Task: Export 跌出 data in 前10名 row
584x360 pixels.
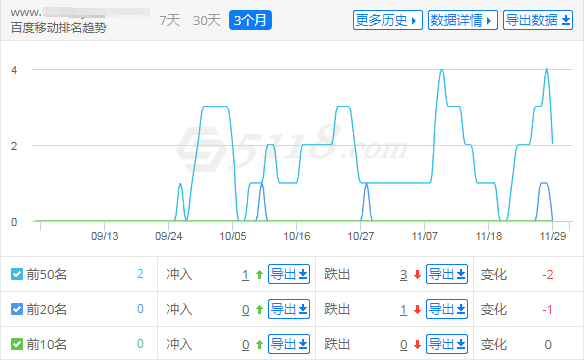Action: [447, 344]
